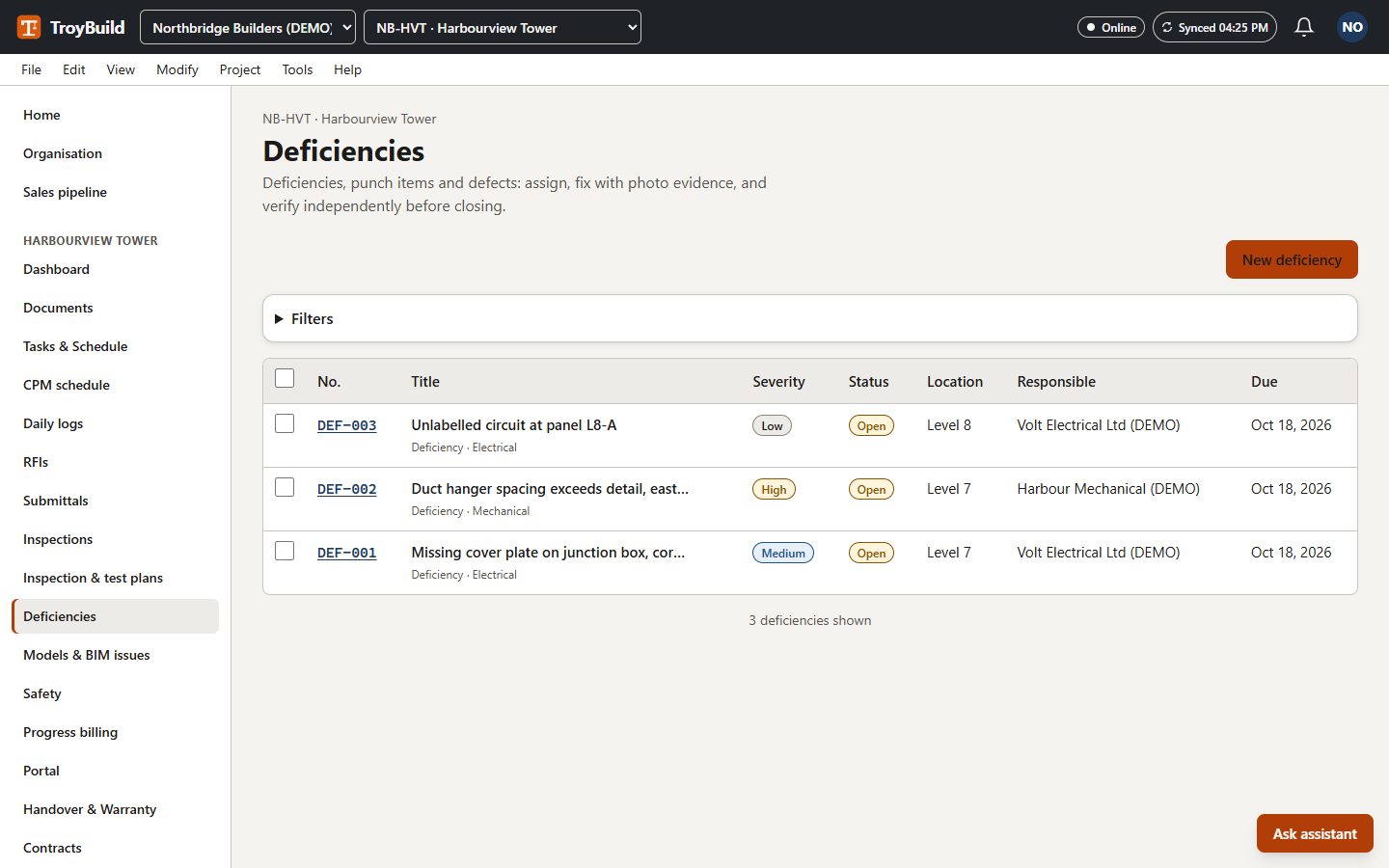Screen dimensions: 1389x868
Task: Navigate to project Dashboard
Action: click(x=116, y=269)
